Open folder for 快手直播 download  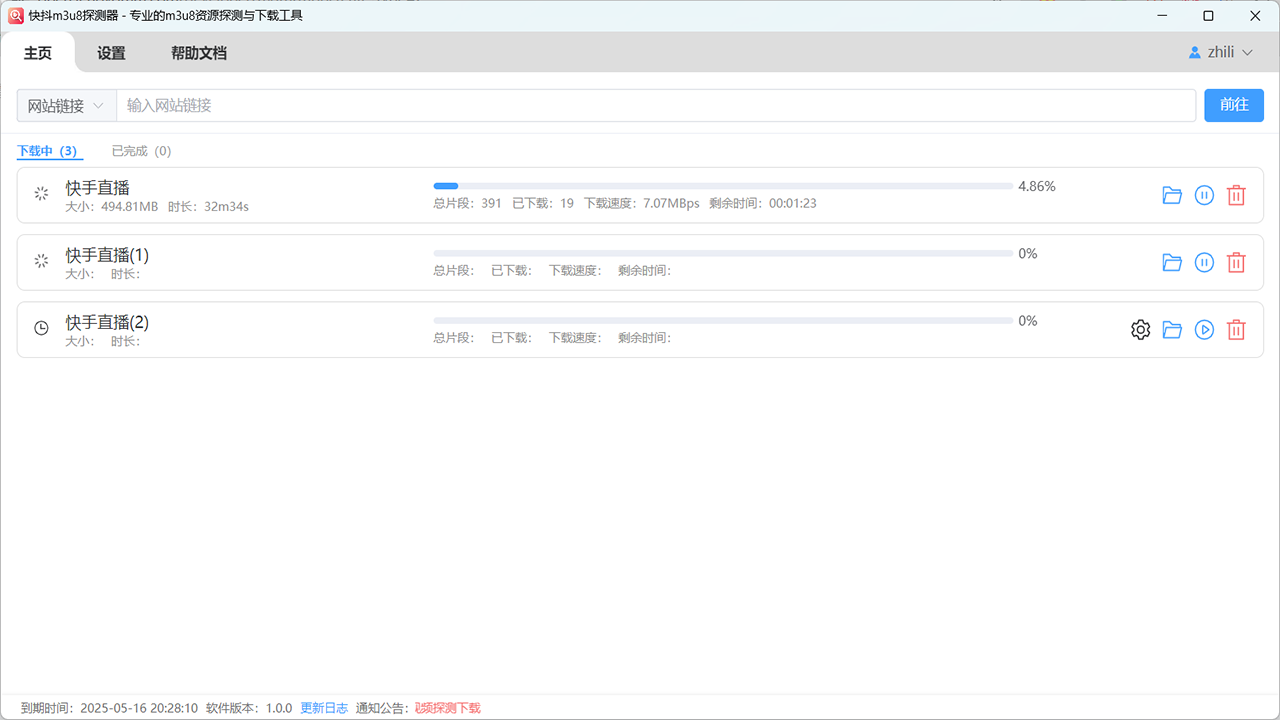coord(1172,195)
